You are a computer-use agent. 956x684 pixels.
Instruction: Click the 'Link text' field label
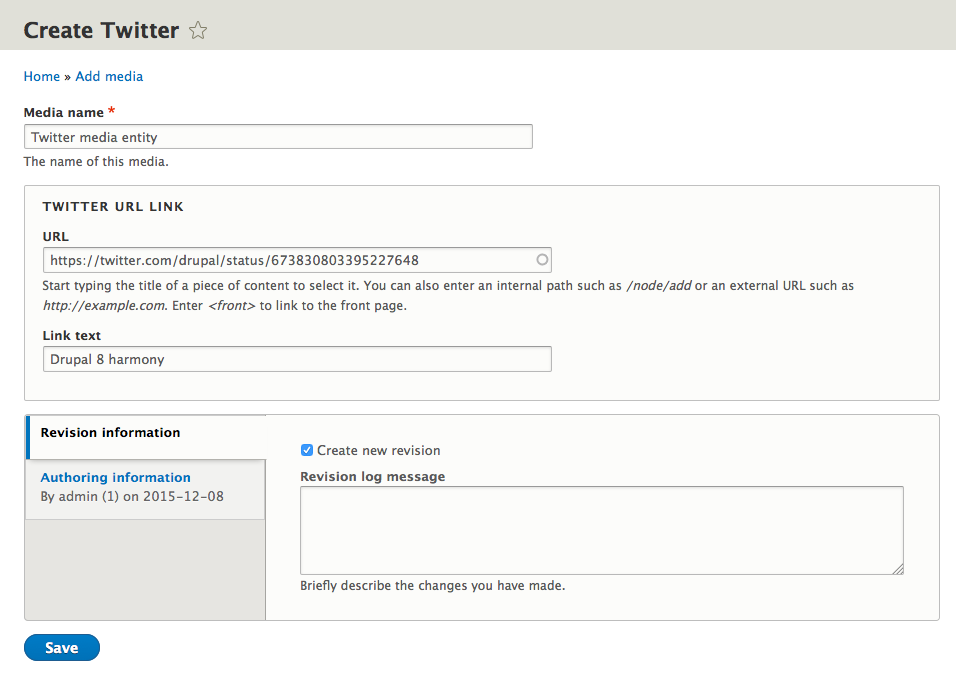[x=72, y=335]
